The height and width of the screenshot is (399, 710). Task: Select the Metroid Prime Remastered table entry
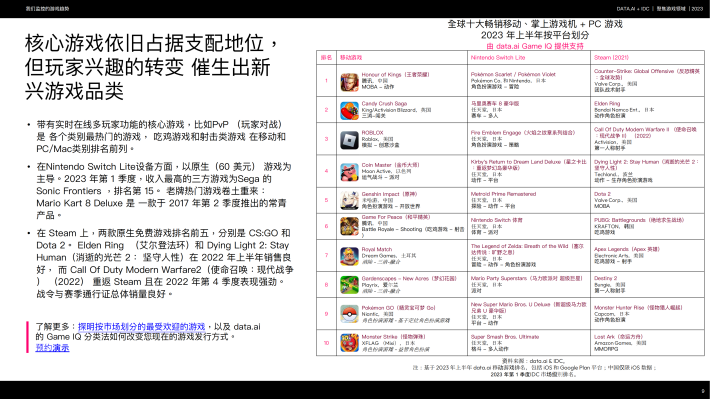tap(503, 194)
